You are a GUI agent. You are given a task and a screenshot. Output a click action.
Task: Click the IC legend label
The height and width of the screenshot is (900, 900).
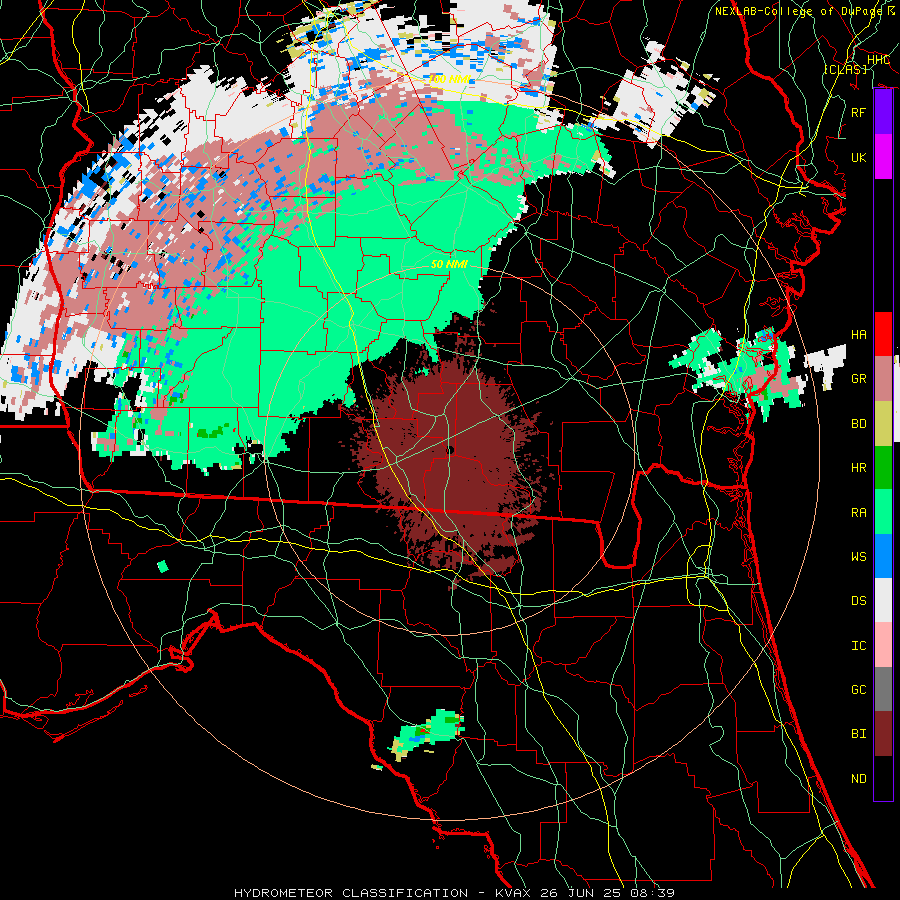(x=858, y=646)
